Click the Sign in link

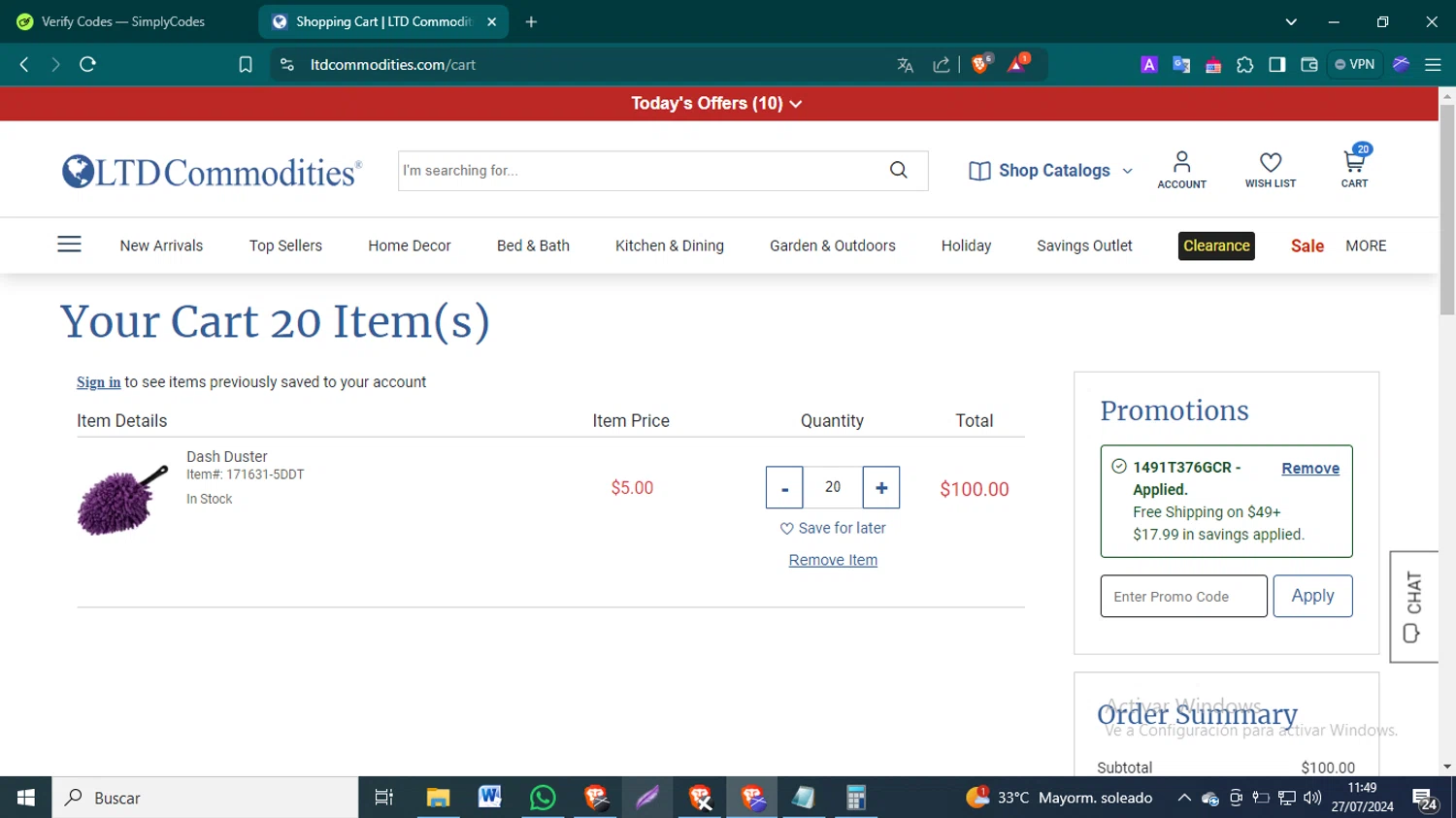[x=98, y=382]
